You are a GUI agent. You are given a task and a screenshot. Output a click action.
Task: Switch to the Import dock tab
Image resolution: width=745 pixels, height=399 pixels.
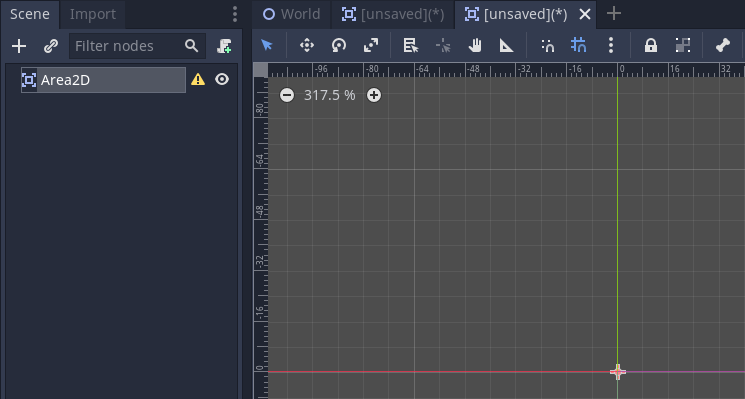tap(93, 14)
